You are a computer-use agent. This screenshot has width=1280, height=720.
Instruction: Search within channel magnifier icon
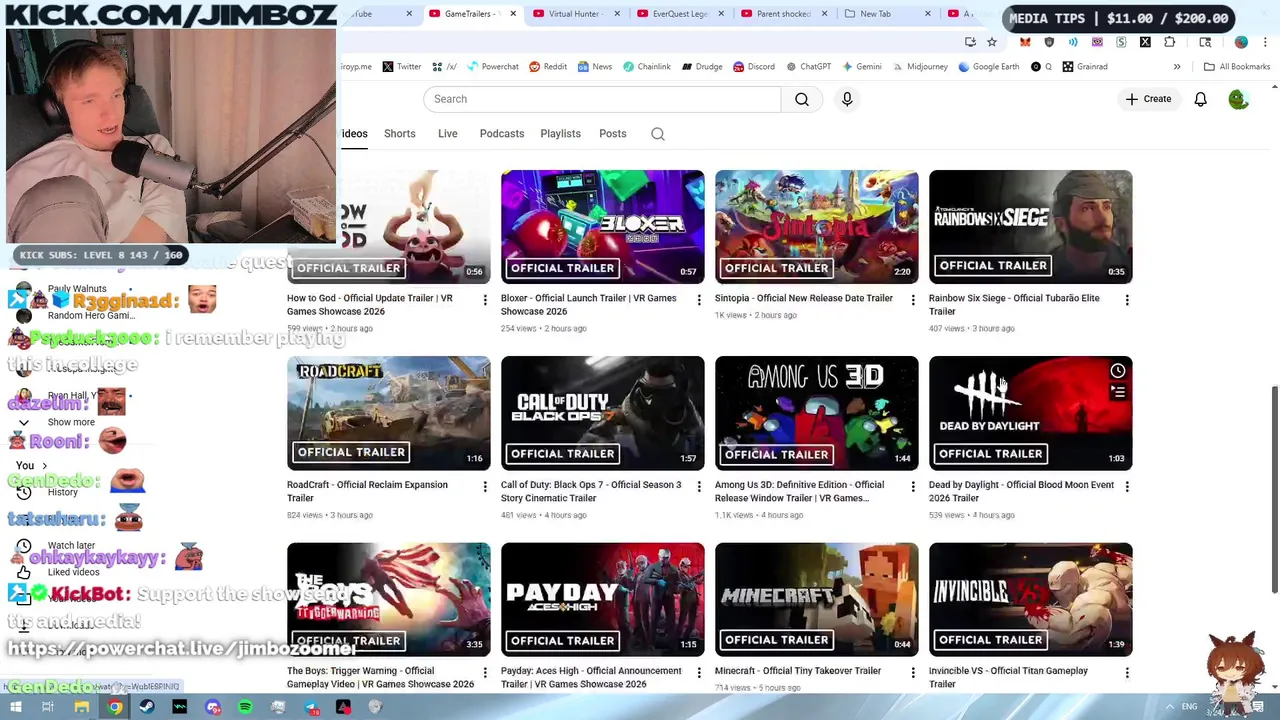pos(658,134)
